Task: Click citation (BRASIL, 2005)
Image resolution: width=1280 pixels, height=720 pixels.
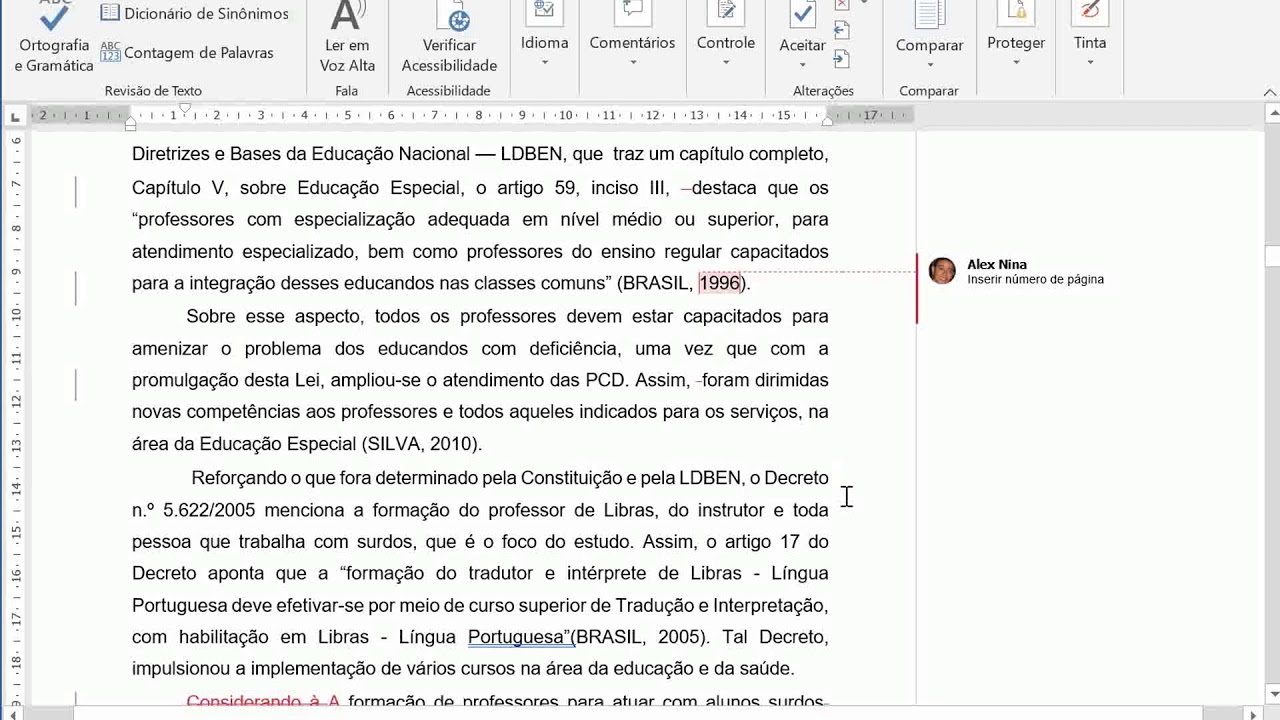Action: point(640,637)
